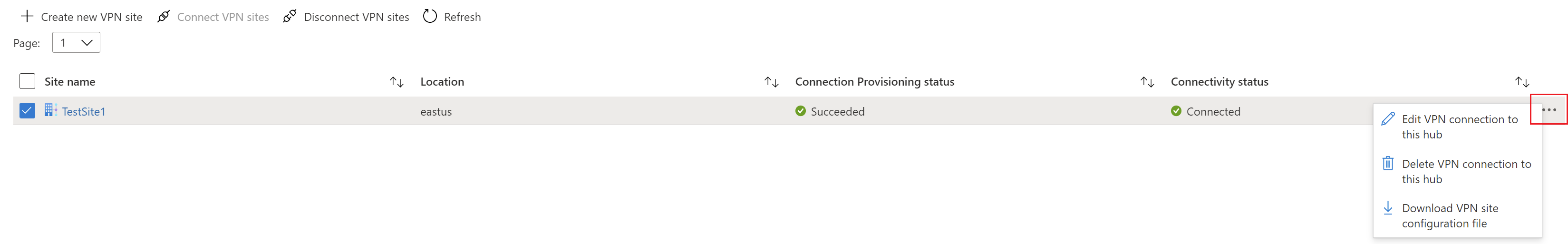Image resolution: width=1568 pixels, height=244 pixels.
Task: Click the pencil icon for editing VPN connection
Action: pyautogui.click(x=1388, y=119)
